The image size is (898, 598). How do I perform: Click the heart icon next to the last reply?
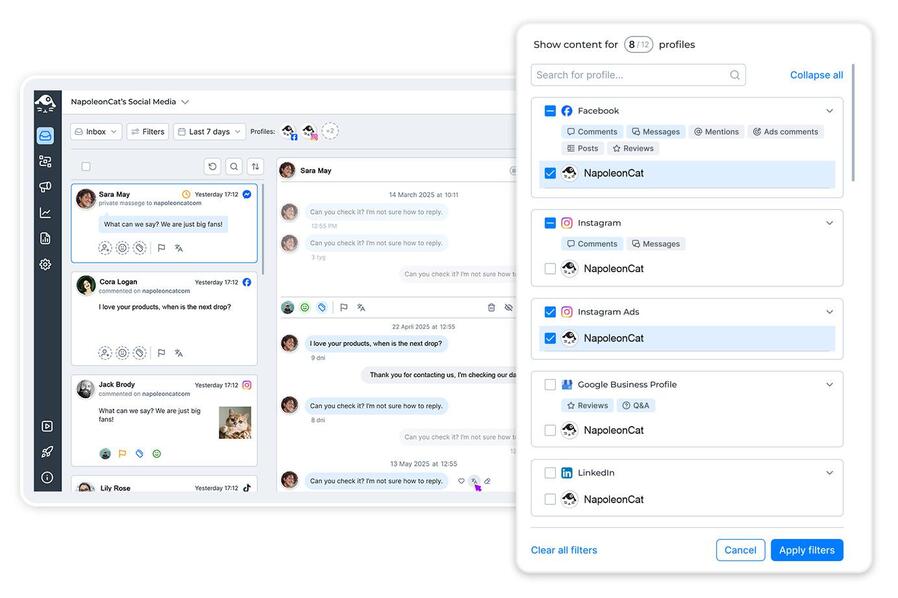point(461,481)
